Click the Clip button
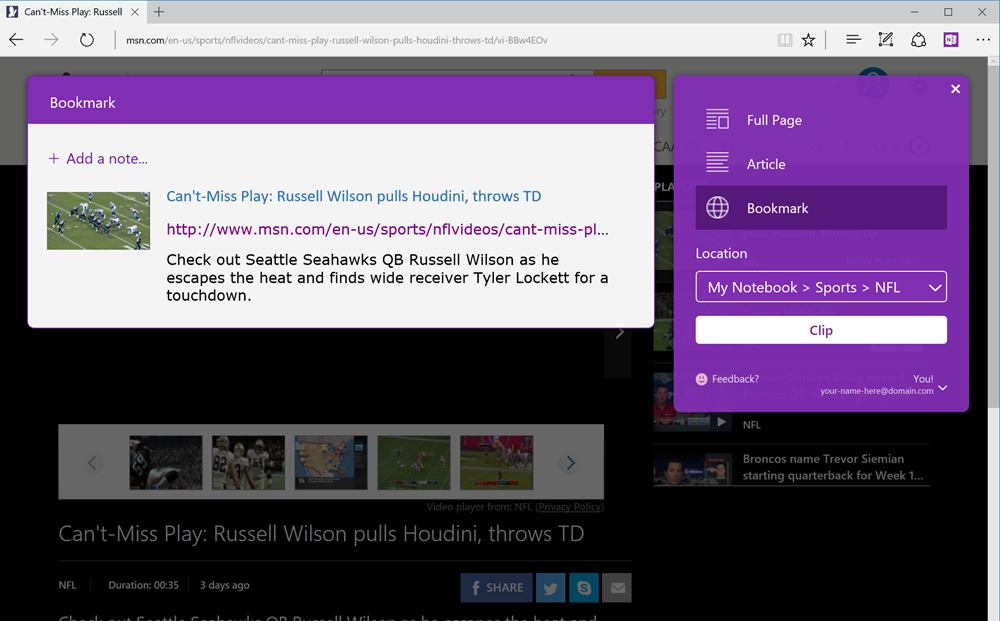The image size is (1000, 621). point(821,330)
